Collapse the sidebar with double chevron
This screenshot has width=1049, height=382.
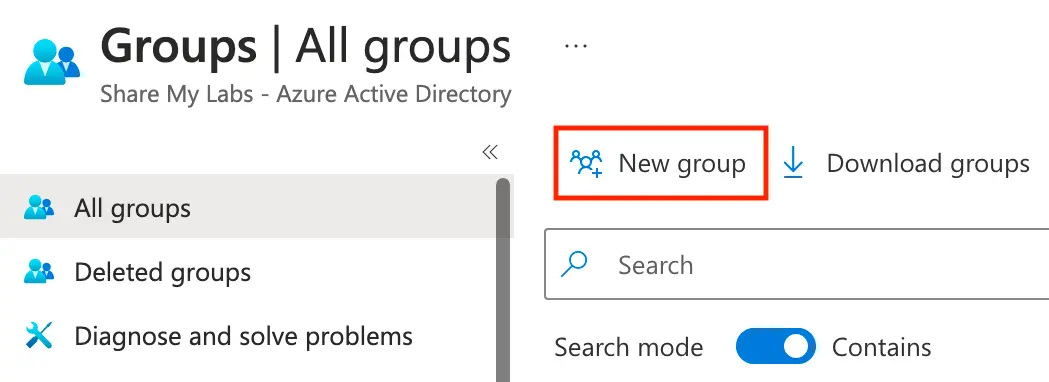pos(490,153)
